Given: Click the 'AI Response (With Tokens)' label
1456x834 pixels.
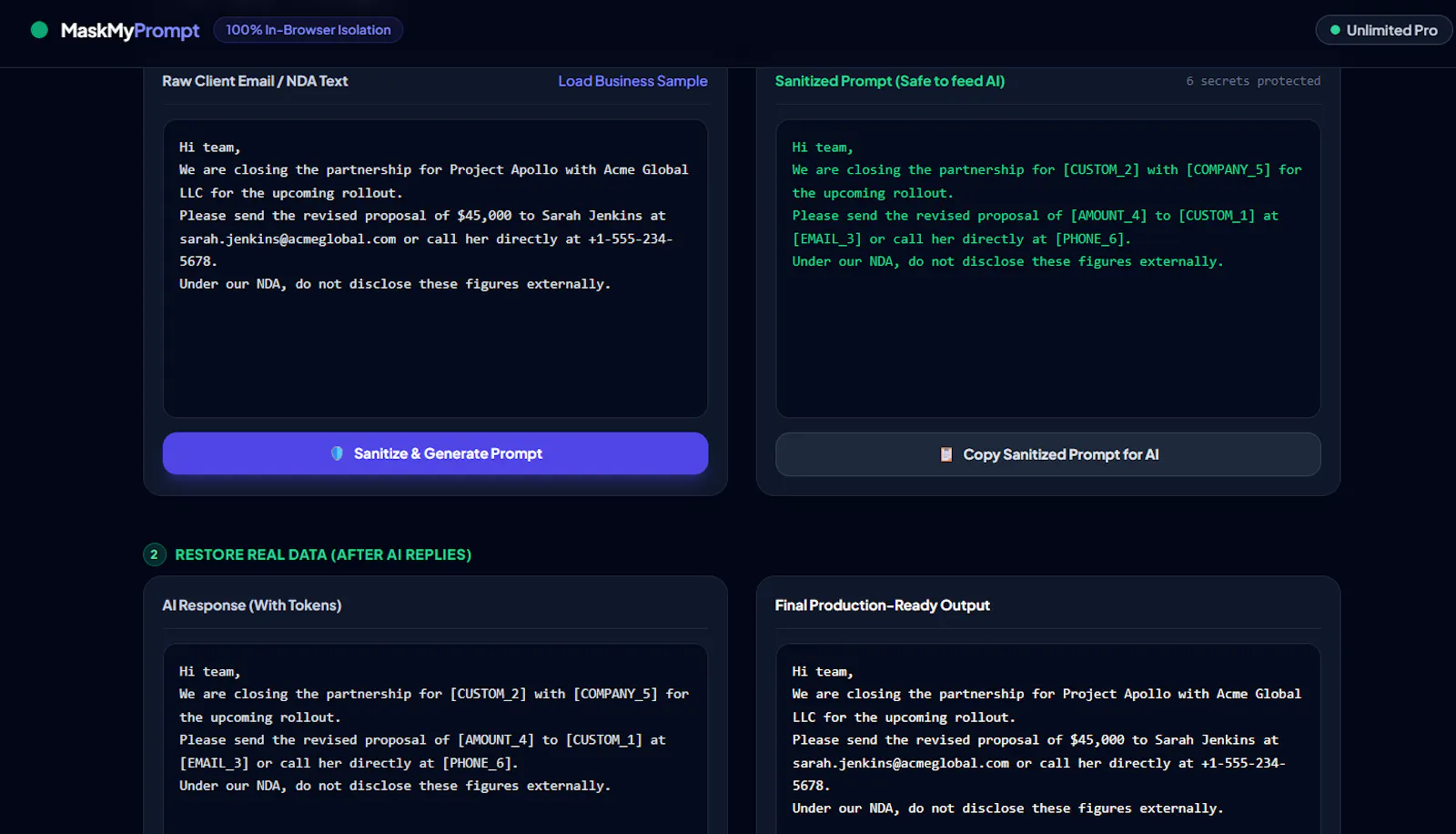Looking at the screenshot, I should point(251,605).
